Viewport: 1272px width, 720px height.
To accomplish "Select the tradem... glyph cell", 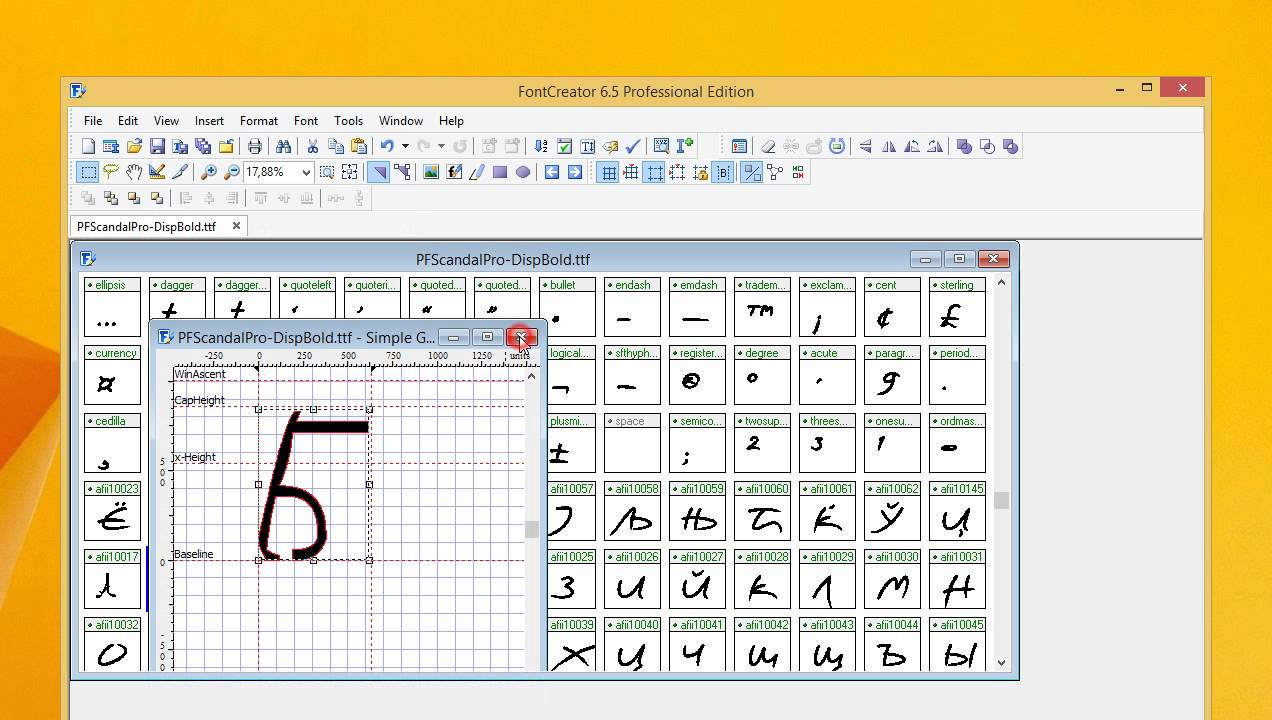I will tap(762, 307).
